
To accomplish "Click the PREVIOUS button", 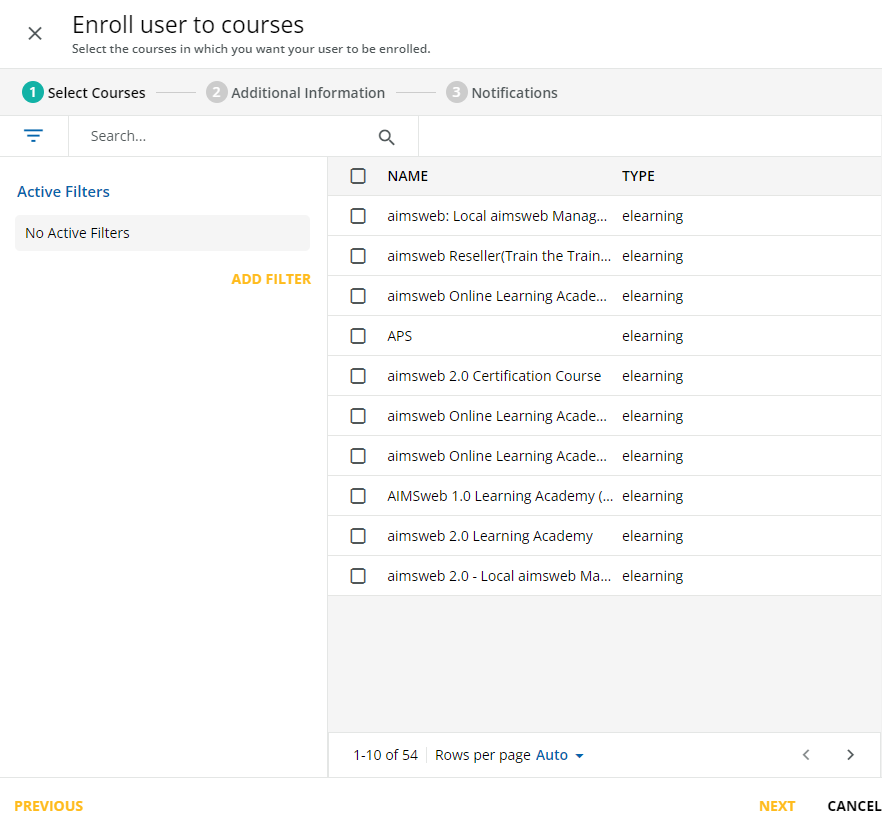I will pyautogui.click(x=48, y=806).
